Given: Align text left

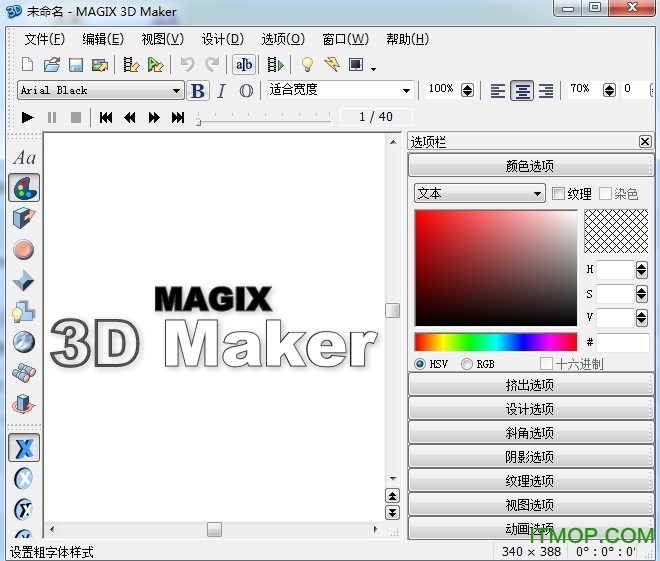Looking at the screenshot, I should 498,90.
